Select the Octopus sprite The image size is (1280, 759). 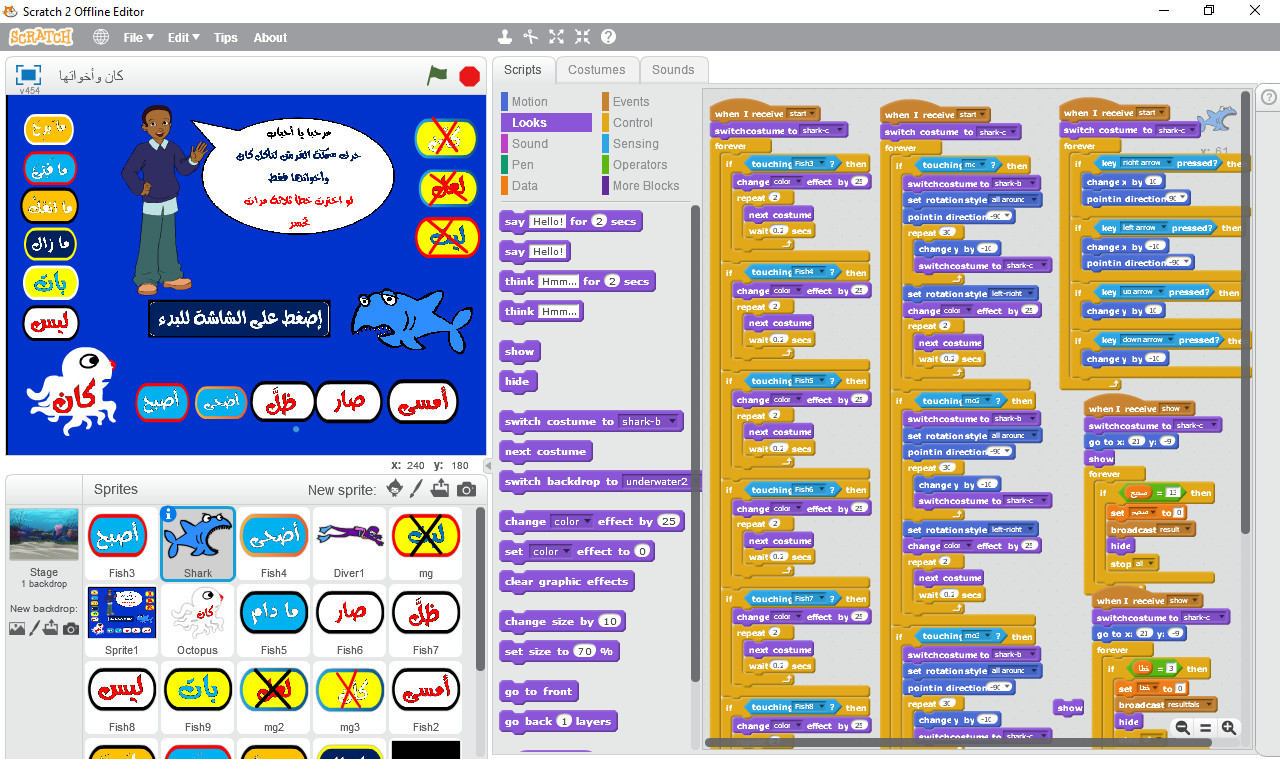pos(197,619)
